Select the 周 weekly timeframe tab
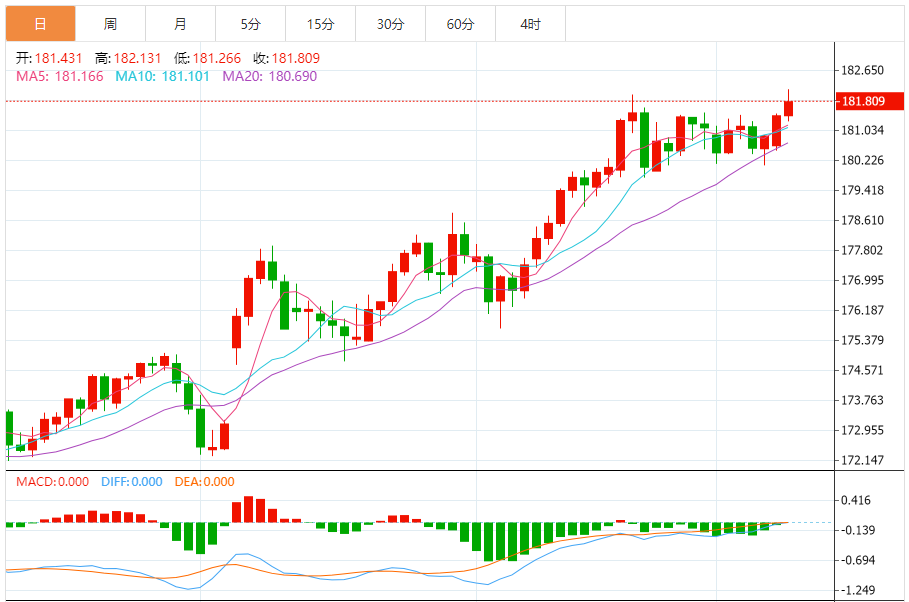Image resolution: width=909 pixels, height=602 pixels. click(110, 23)
